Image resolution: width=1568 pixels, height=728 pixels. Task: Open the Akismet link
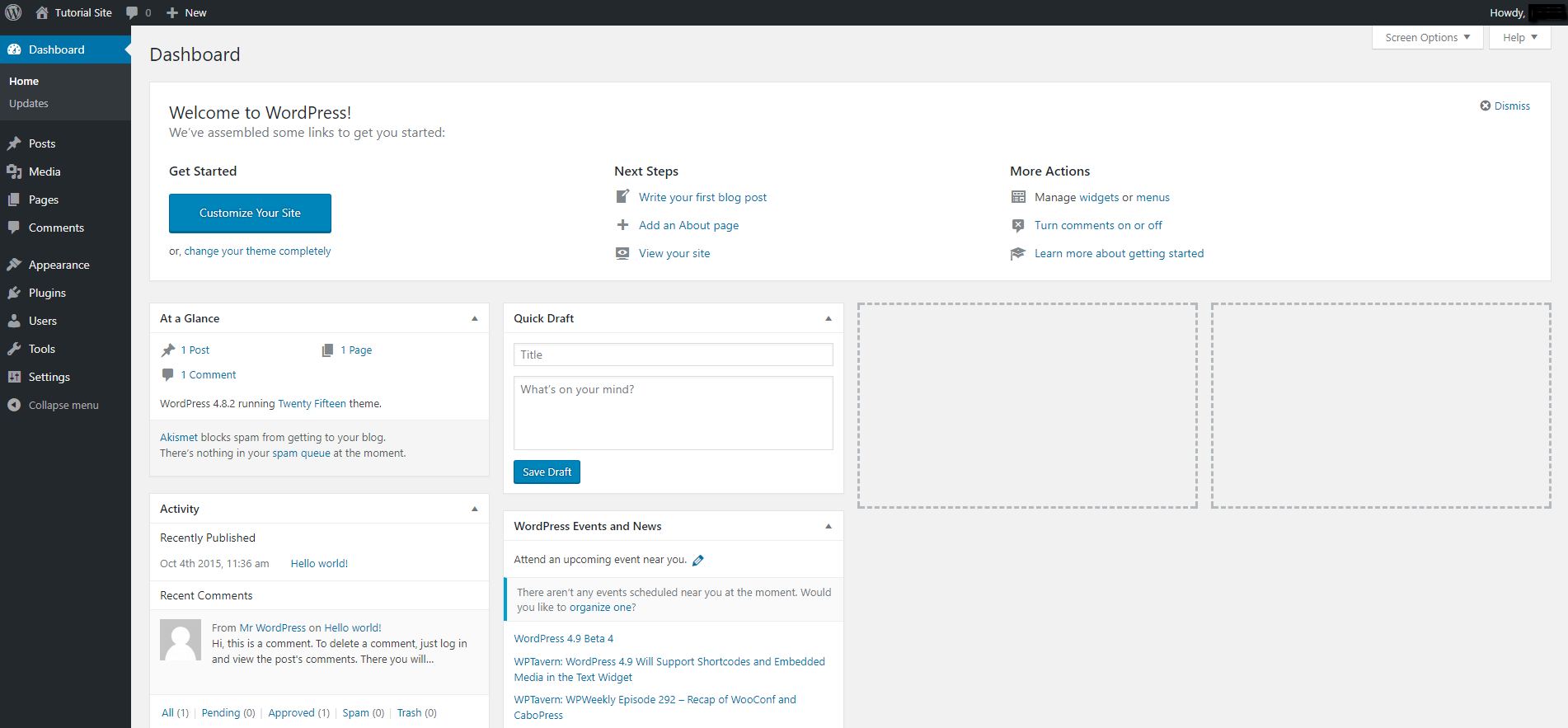click(179, 438)
